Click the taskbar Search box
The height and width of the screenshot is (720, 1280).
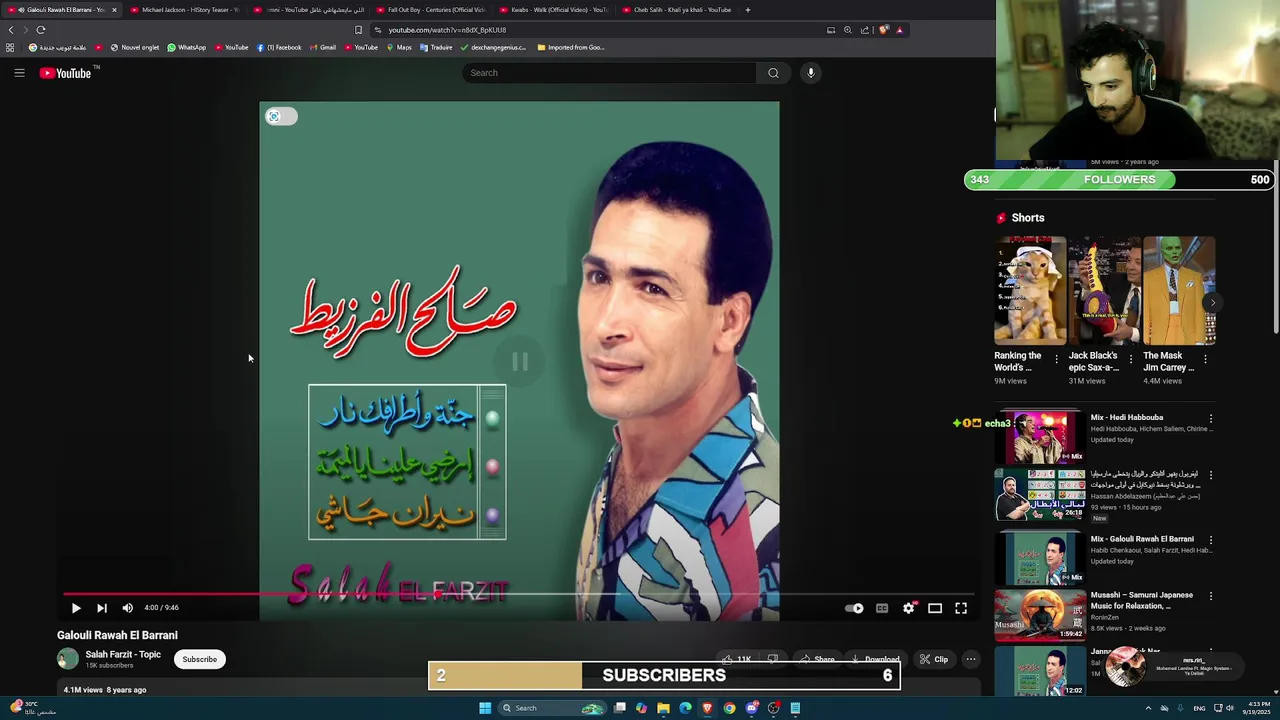553,708
